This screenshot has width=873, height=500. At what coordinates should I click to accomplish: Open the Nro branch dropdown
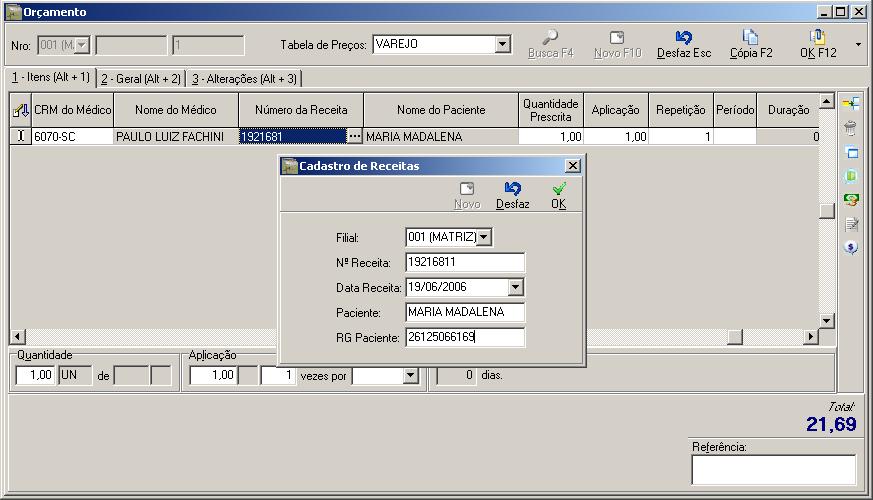coord(82,45)
